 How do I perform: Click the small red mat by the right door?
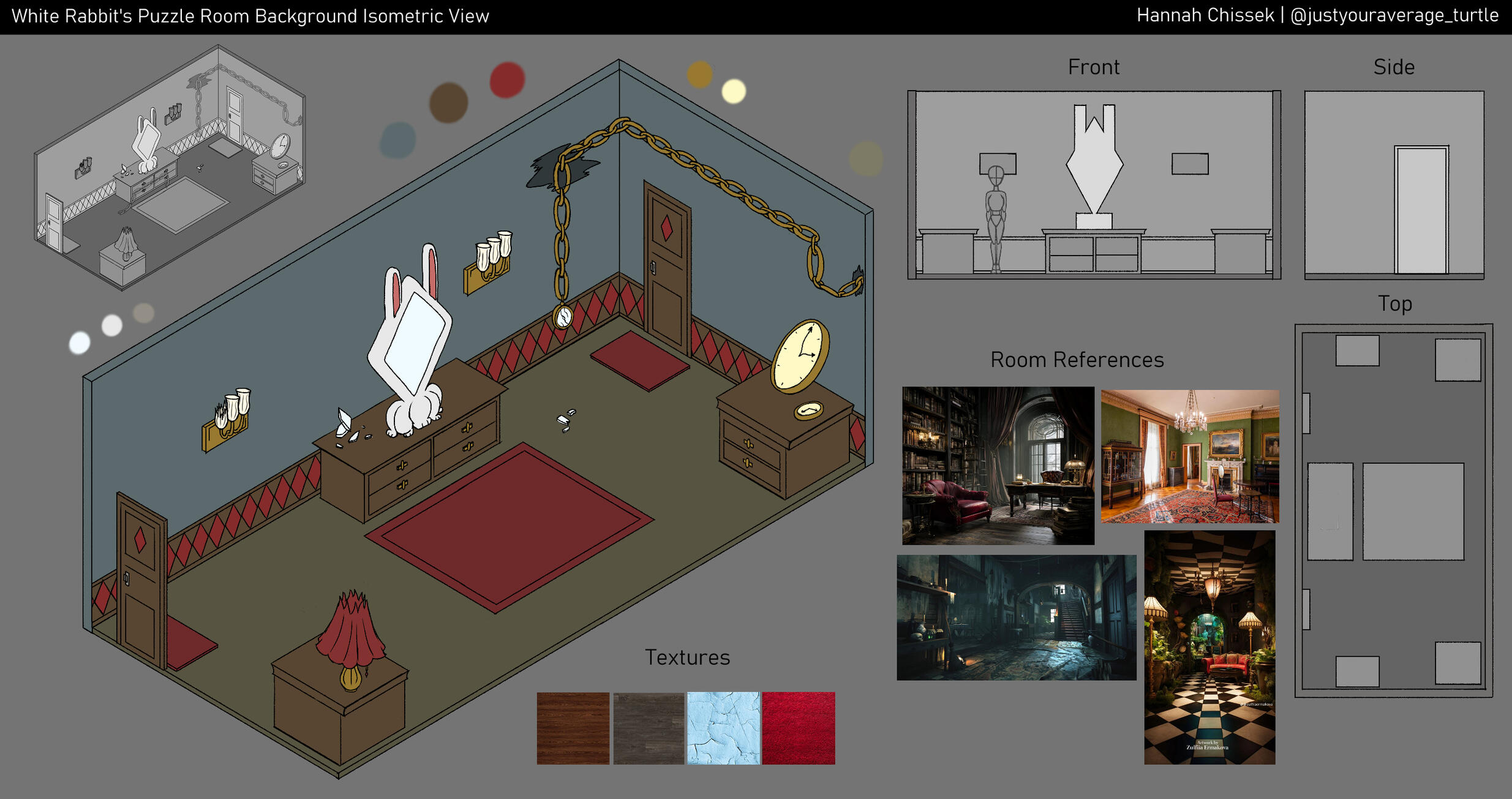[640, 361]
